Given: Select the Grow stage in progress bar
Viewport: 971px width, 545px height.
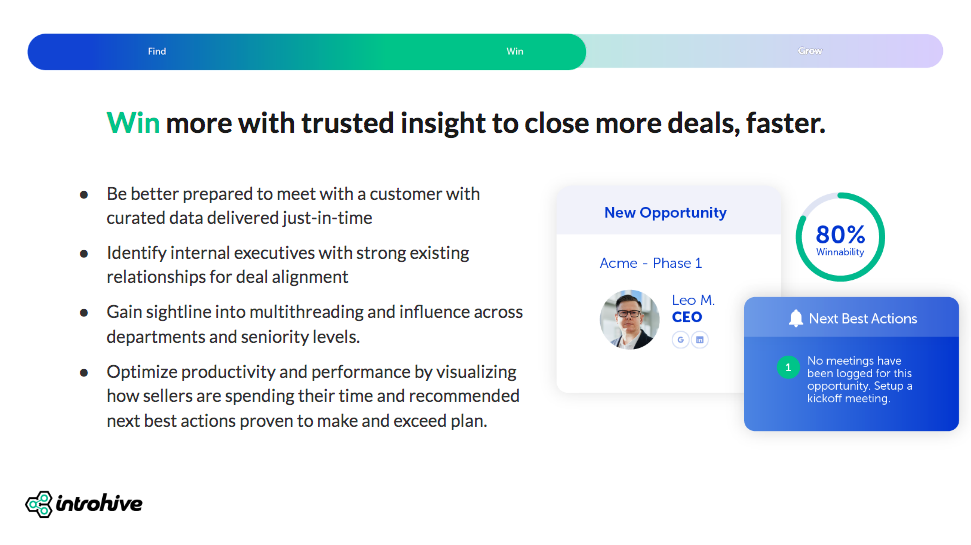Looking at the screenshot, I should 810,52.
